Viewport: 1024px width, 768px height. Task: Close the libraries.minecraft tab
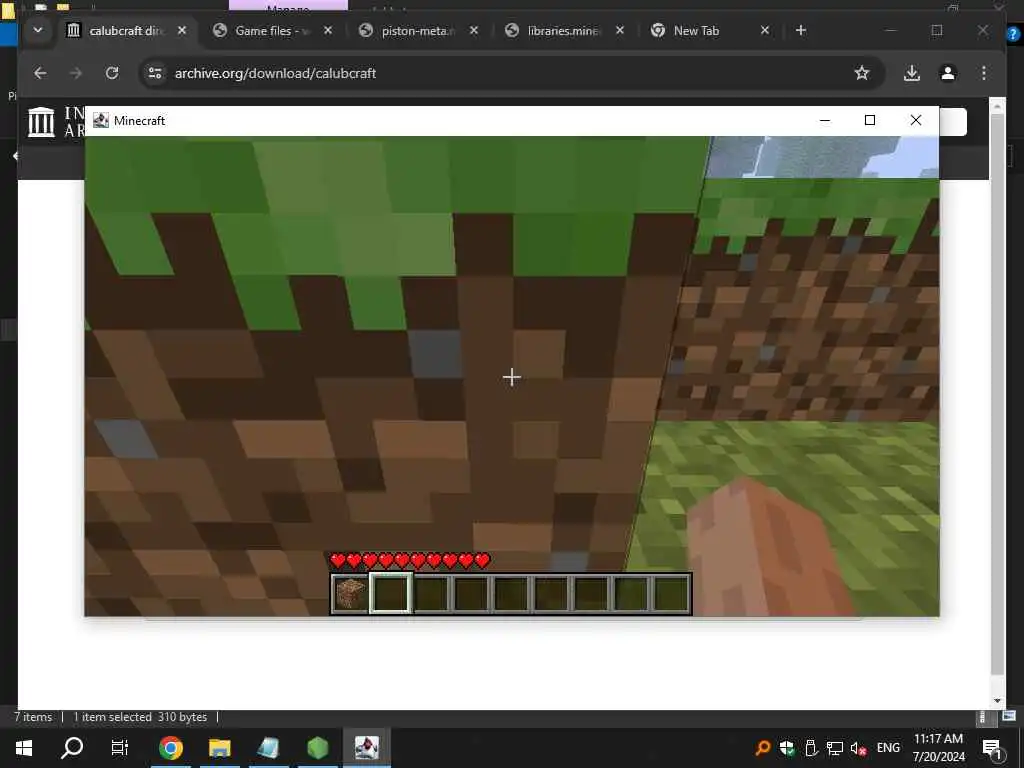click(x=620, y=30)
